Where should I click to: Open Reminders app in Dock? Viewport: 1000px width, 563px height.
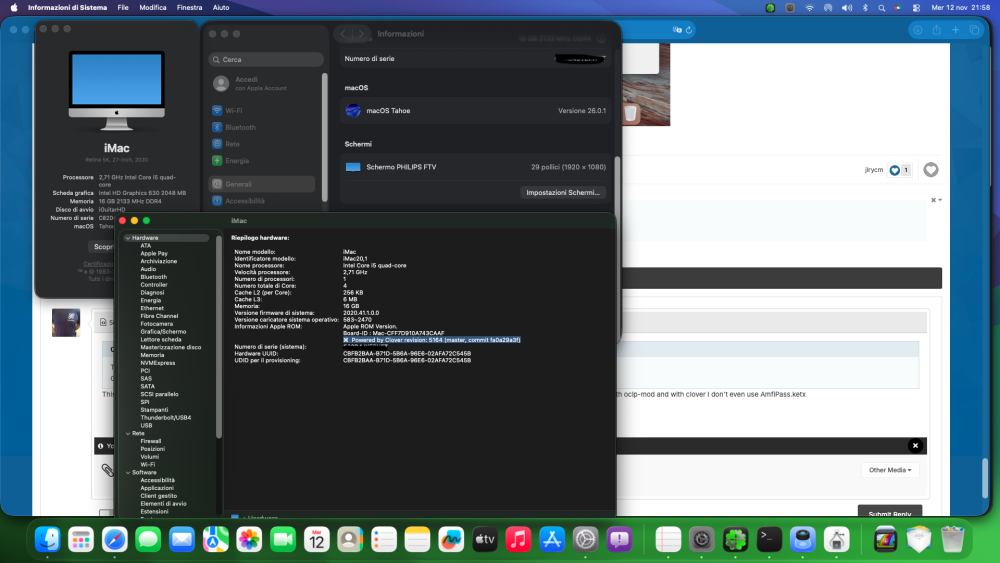click(x=383, y=539)
